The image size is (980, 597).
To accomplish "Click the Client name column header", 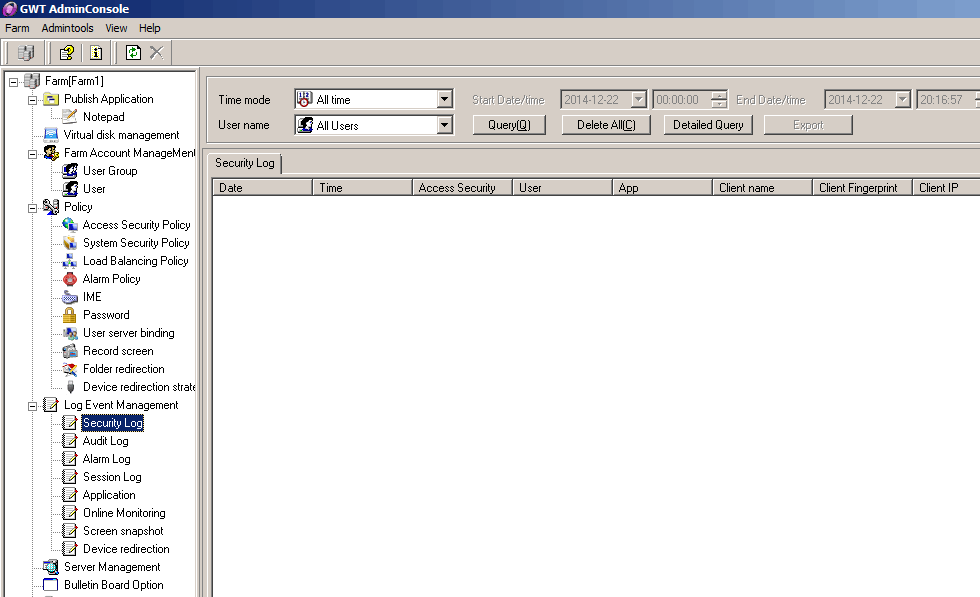I will click(x=761, y=188).
